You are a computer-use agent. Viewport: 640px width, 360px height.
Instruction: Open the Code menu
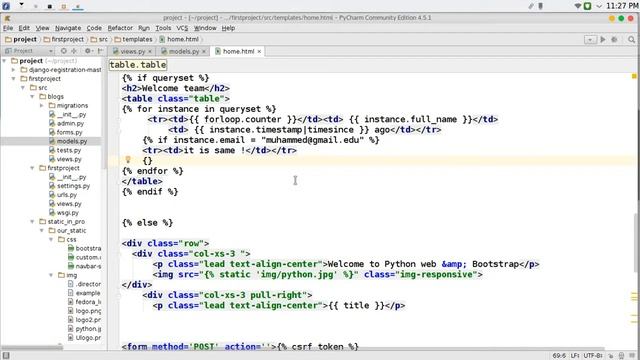click(x=94, y=28)
